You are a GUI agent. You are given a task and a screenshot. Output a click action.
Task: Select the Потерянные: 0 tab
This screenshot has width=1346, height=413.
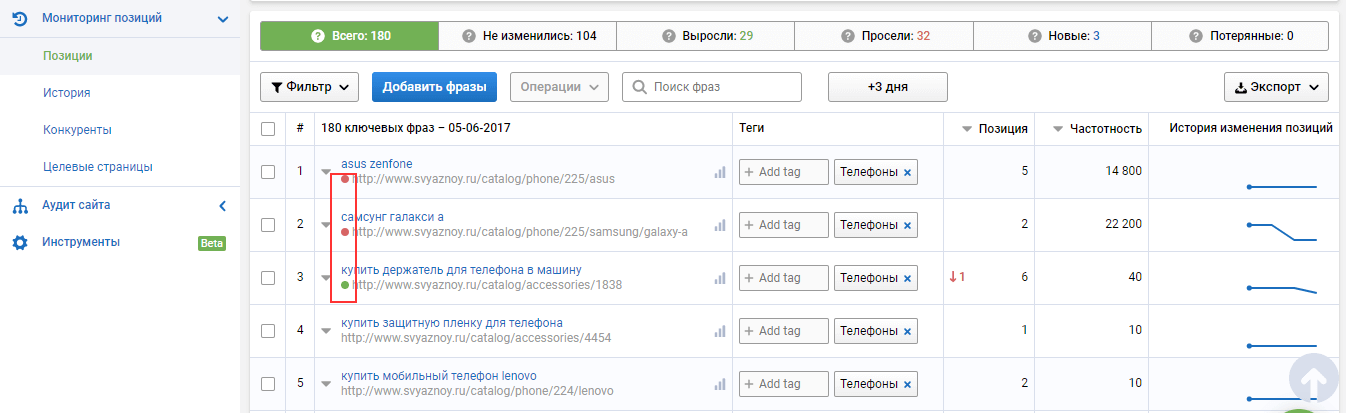1240,36
